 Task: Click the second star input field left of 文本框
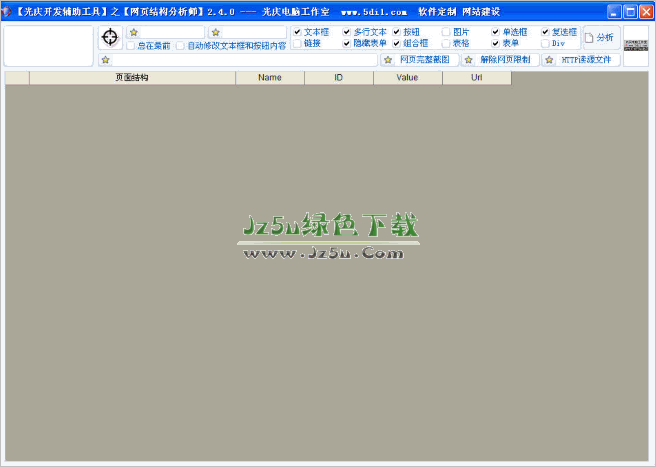coord(247,32)
